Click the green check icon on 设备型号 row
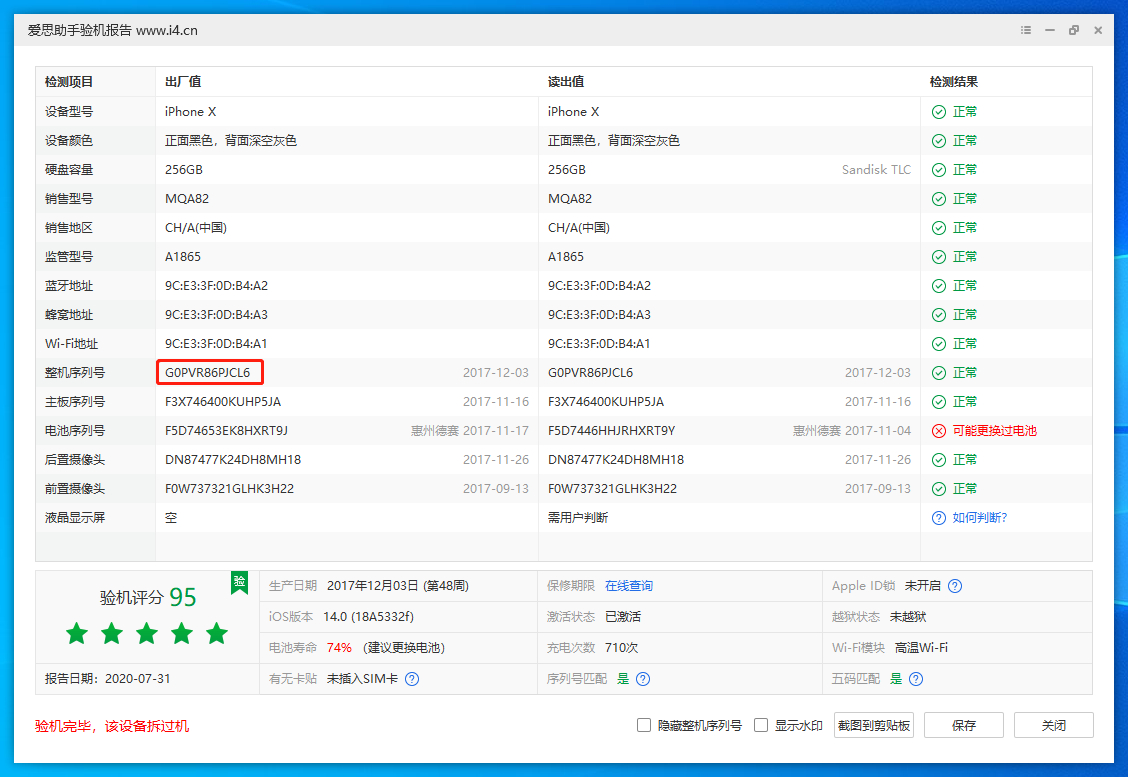Image resolution: width=1128 pixels, height=777 pixels. (x=938, y=111)
